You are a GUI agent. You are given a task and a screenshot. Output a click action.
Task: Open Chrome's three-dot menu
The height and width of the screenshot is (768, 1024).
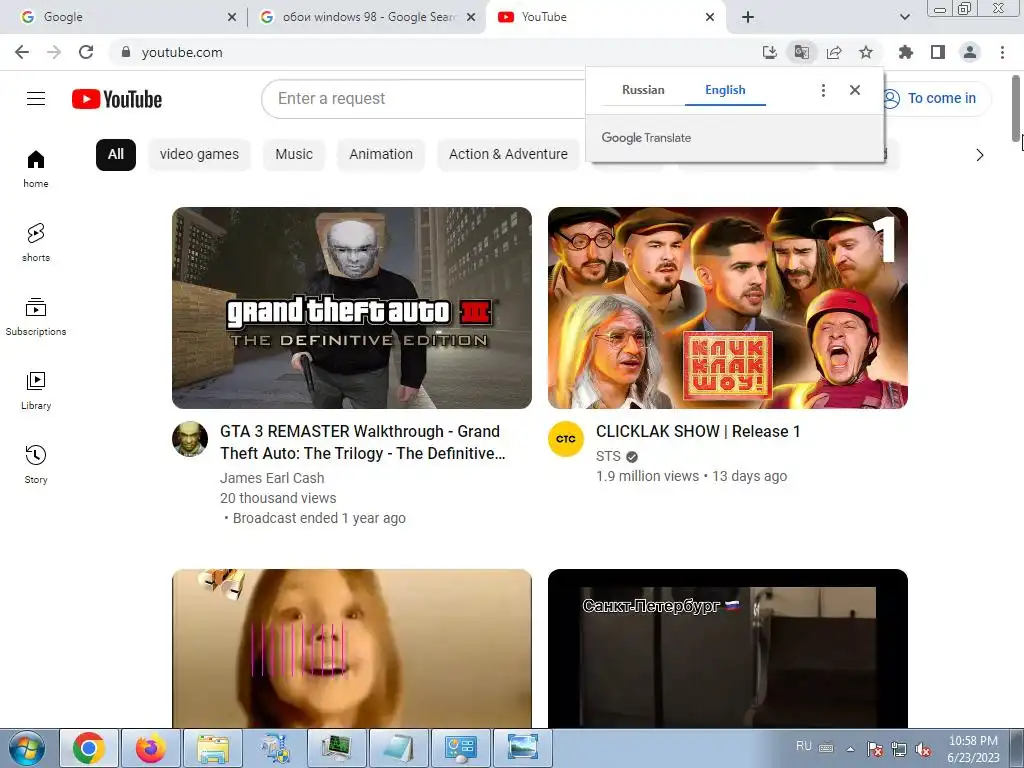[x=1002, y=52]
